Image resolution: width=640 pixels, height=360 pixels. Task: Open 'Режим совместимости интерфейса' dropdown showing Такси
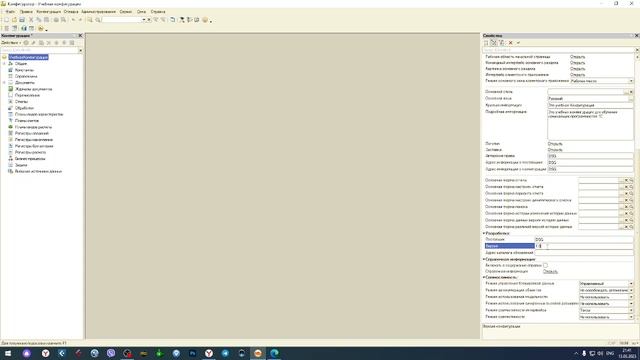tap(631, 310)
